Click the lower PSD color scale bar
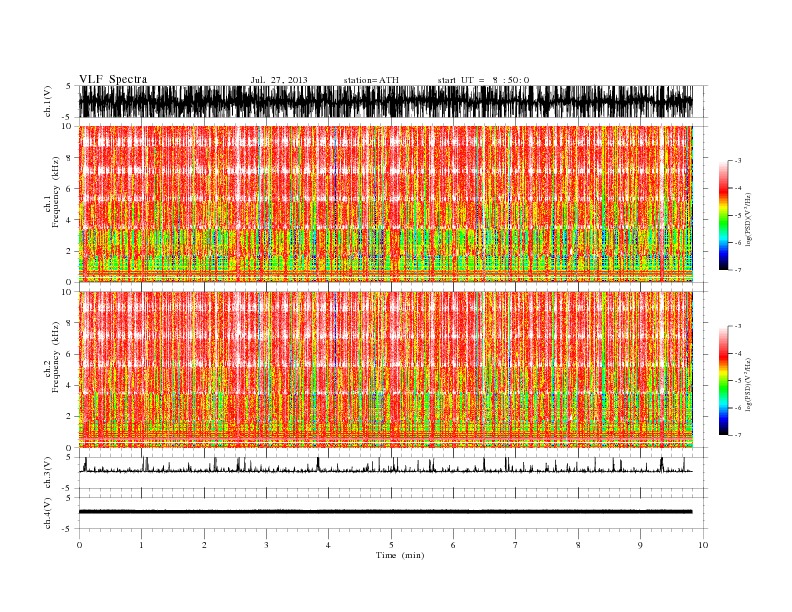Viewport: 792px width, 612px height. click(723, 381)
